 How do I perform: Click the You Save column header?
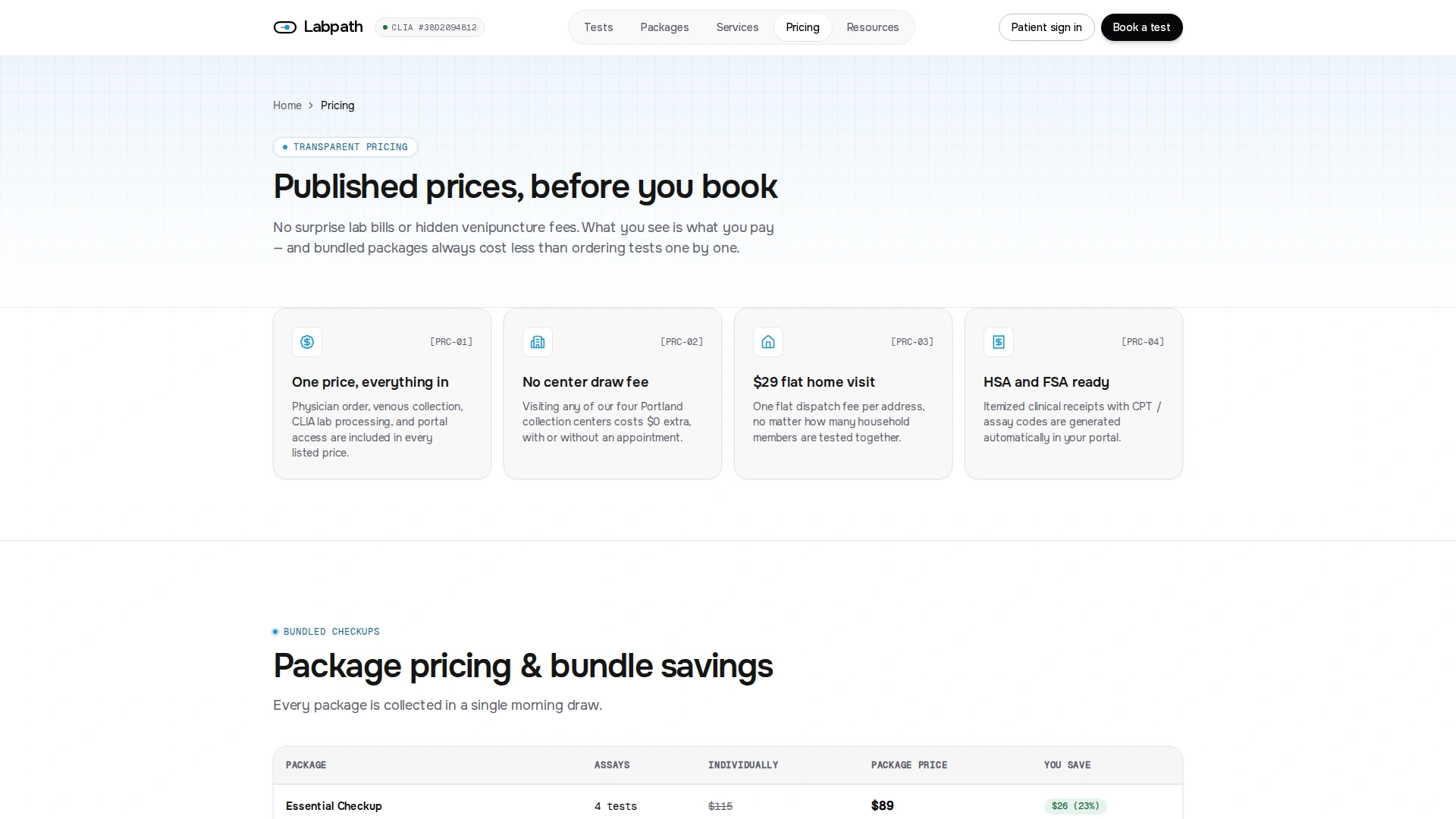click(x=1067, y=765)
